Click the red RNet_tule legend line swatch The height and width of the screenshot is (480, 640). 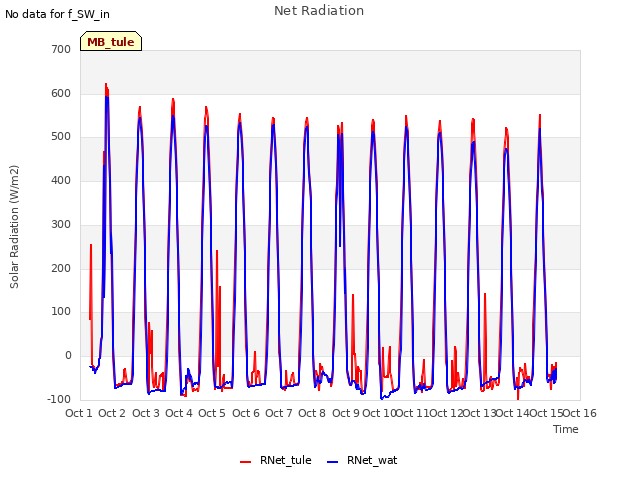tap(245, 461)
